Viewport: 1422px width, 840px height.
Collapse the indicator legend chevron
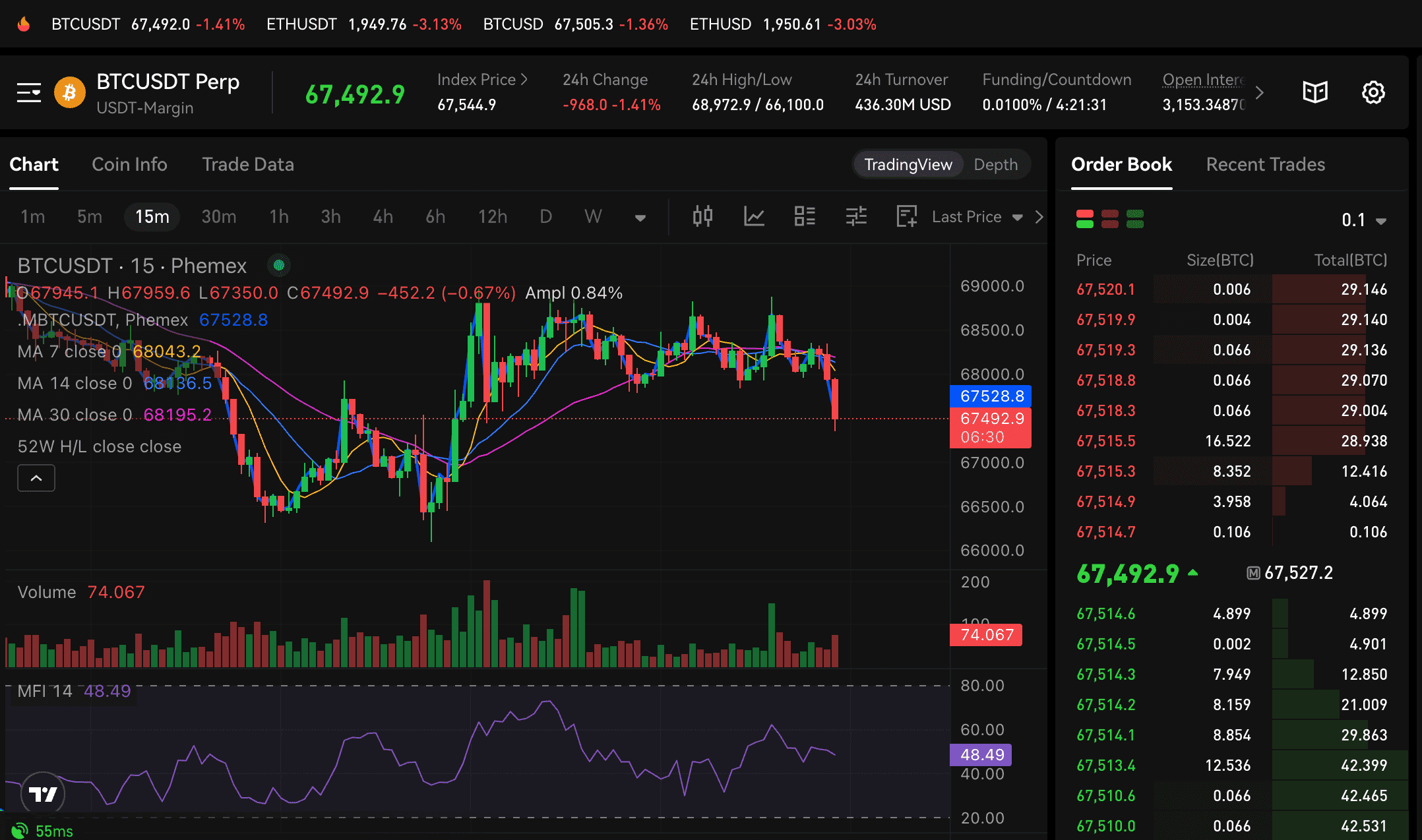(36, 478)
